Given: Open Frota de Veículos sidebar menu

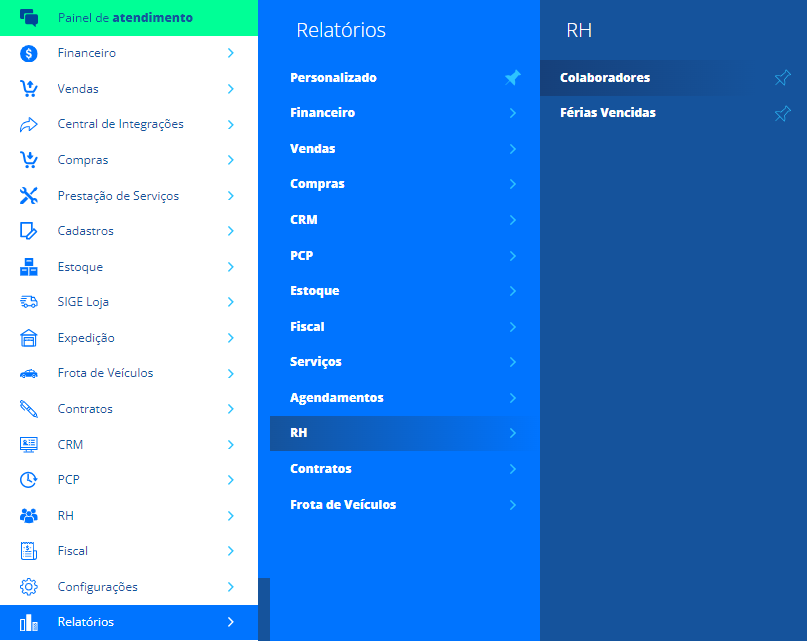Looking at the screenshot, I should coord(129,373).
